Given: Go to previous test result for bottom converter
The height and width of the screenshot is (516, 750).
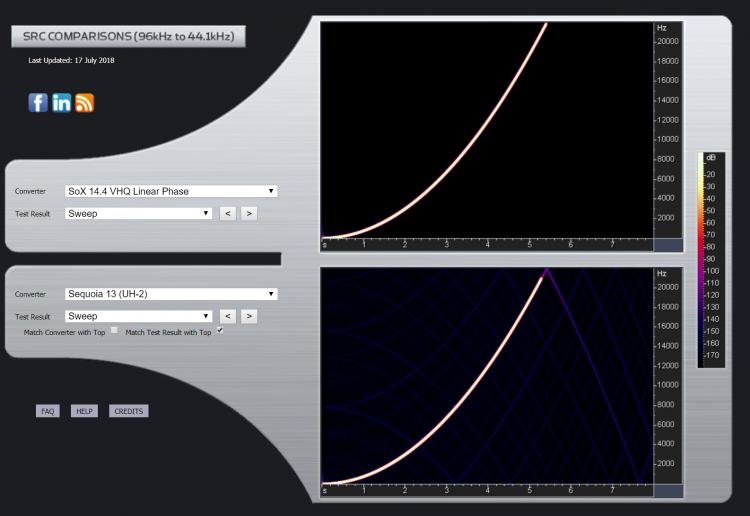Looking at the screenshot, I should click(x=228, y=316).
